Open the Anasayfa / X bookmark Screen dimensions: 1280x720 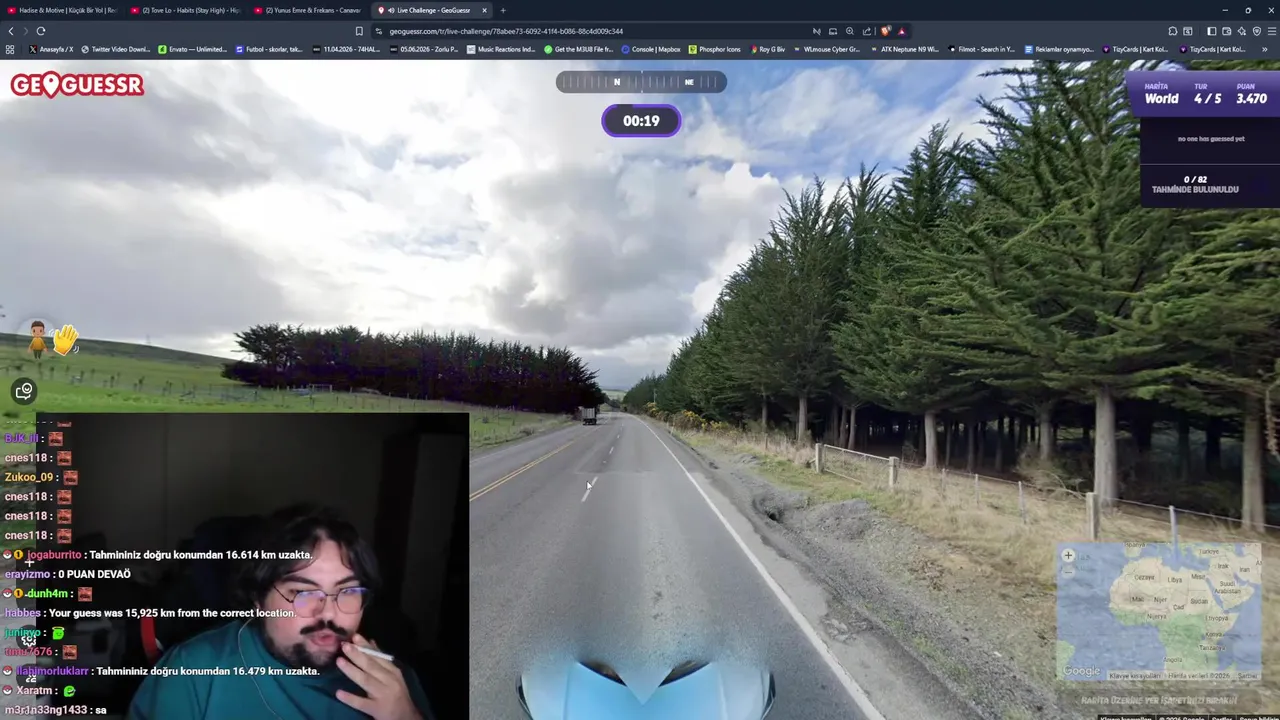tap(51, 49)
